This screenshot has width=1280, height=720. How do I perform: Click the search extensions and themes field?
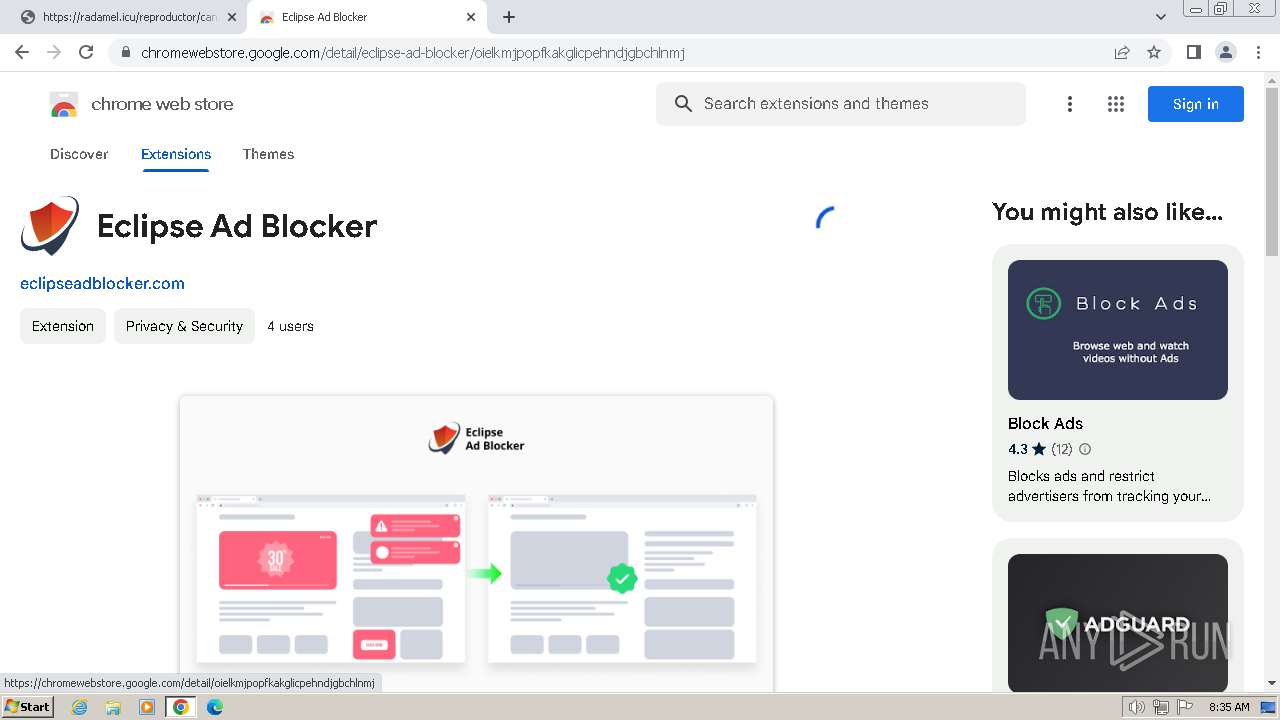(840, 104)
